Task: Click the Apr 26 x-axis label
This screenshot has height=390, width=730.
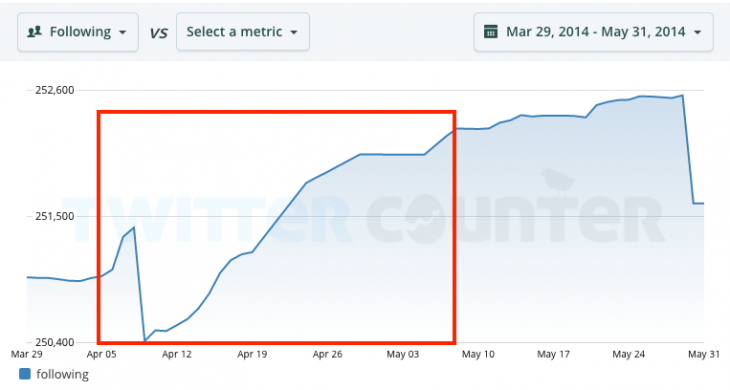Action: tap(327, 354)
